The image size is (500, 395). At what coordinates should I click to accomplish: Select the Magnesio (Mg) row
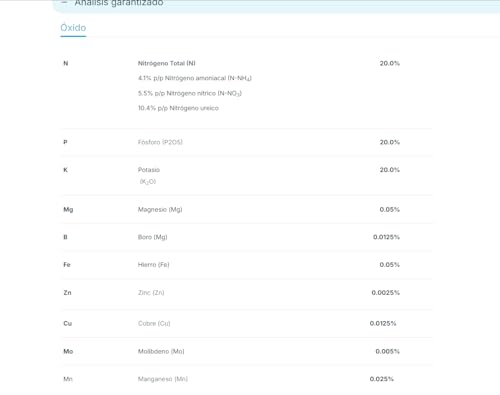click(247, 209)
